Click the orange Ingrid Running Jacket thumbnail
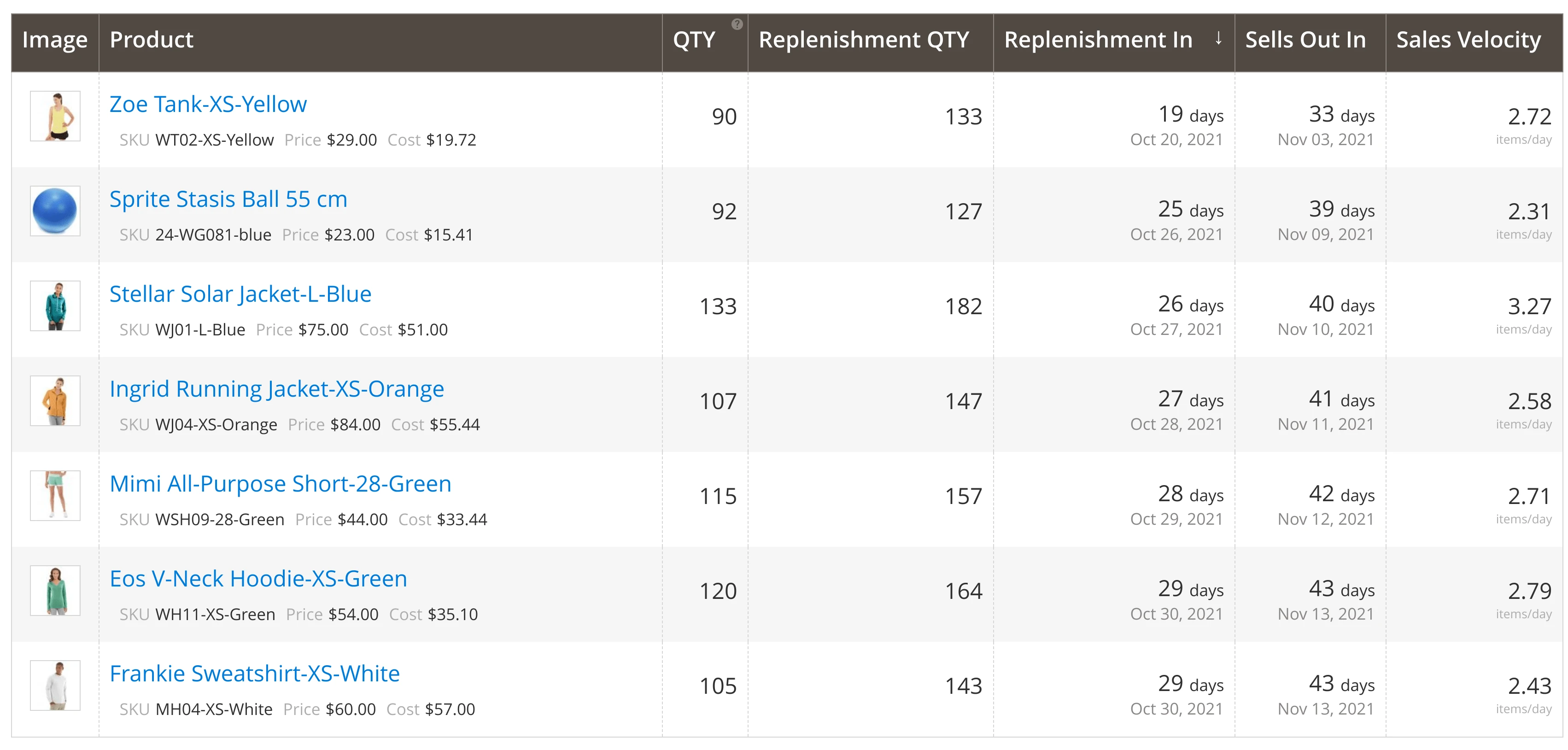The width and height of the screenshot is (1568, 750). (x=55, y=401)
